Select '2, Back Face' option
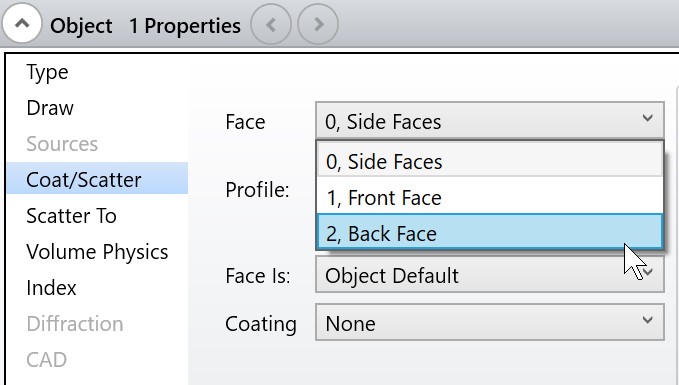 490,233
